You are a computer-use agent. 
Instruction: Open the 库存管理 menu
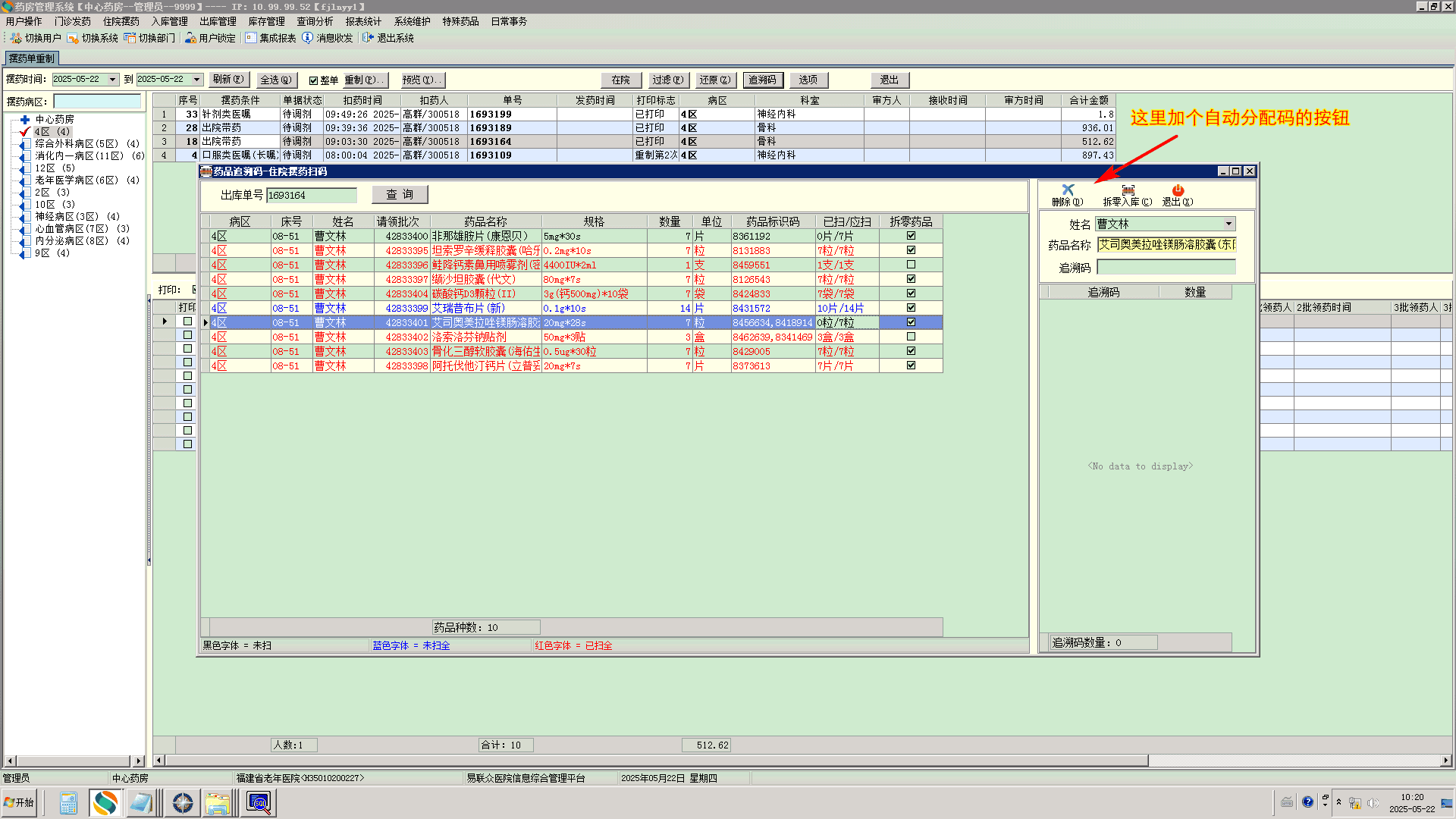266,21
